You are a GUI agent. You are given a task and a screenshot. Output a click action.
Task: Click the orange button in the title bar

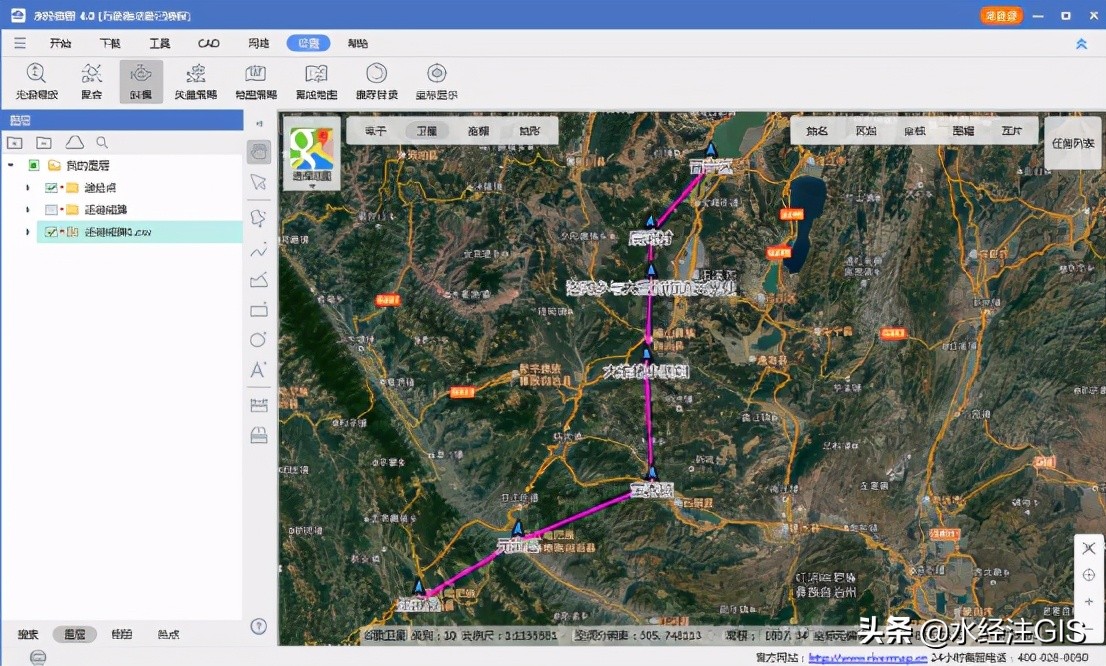[x=1001, y=16]
